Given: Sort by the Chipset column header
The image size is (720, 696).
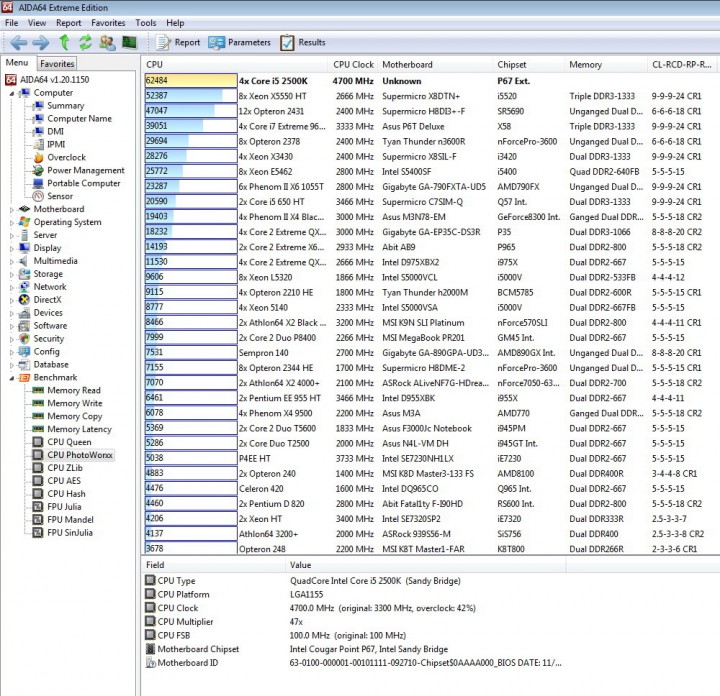Looking at the screenshot, I should coord(529,64).
